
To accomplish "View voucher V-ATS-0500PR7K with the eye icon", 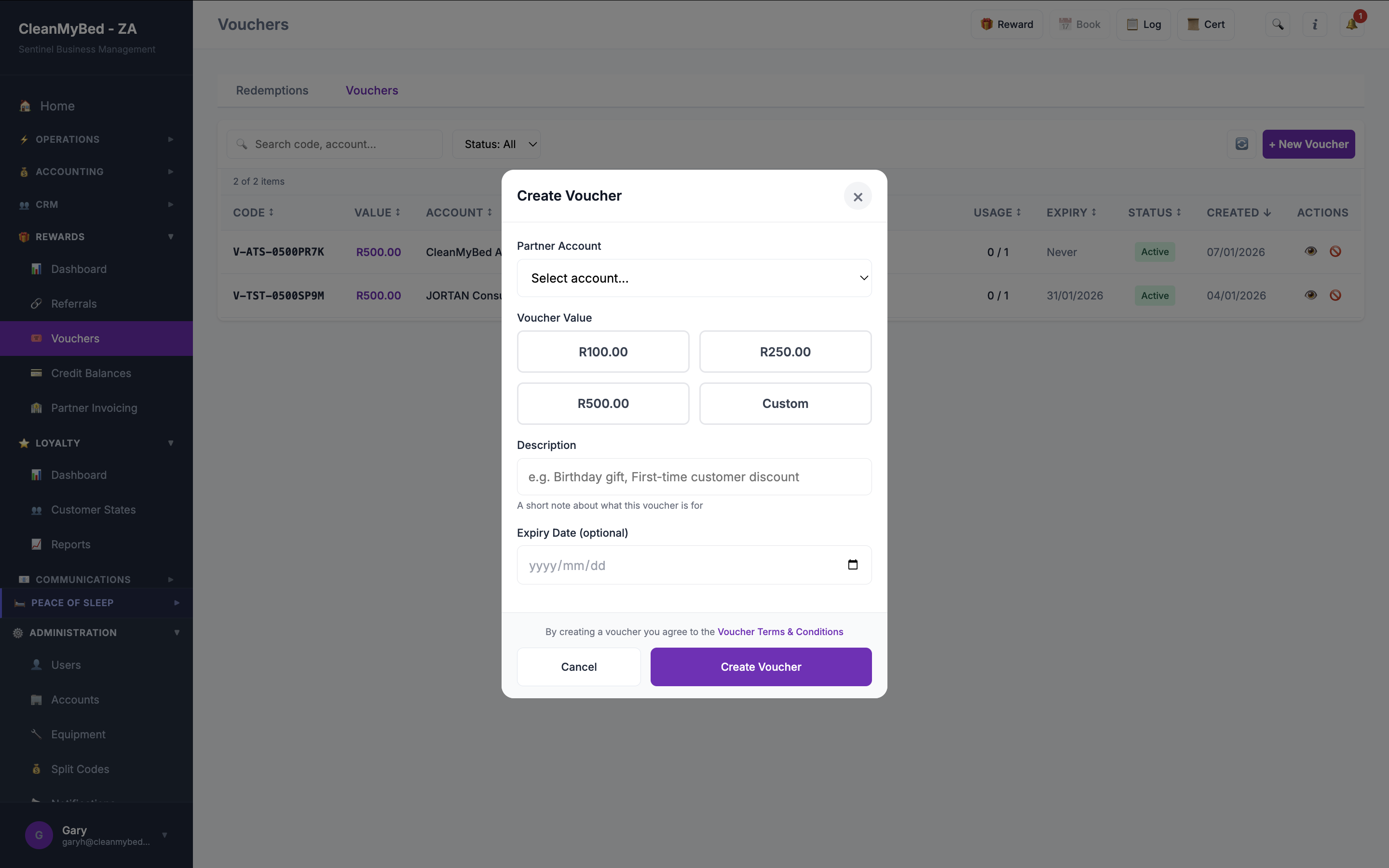I will tap(1311, 251).
